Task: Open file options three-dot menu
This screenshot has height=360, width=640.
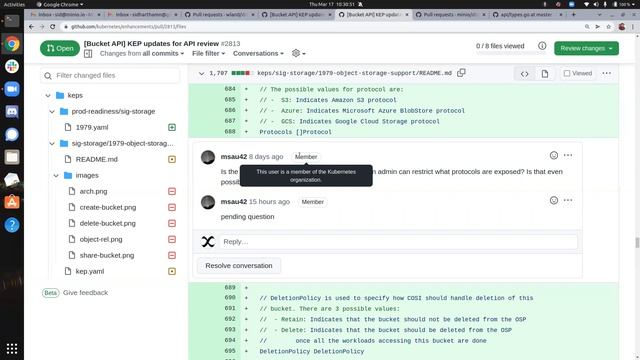Action: pos(607,73)
